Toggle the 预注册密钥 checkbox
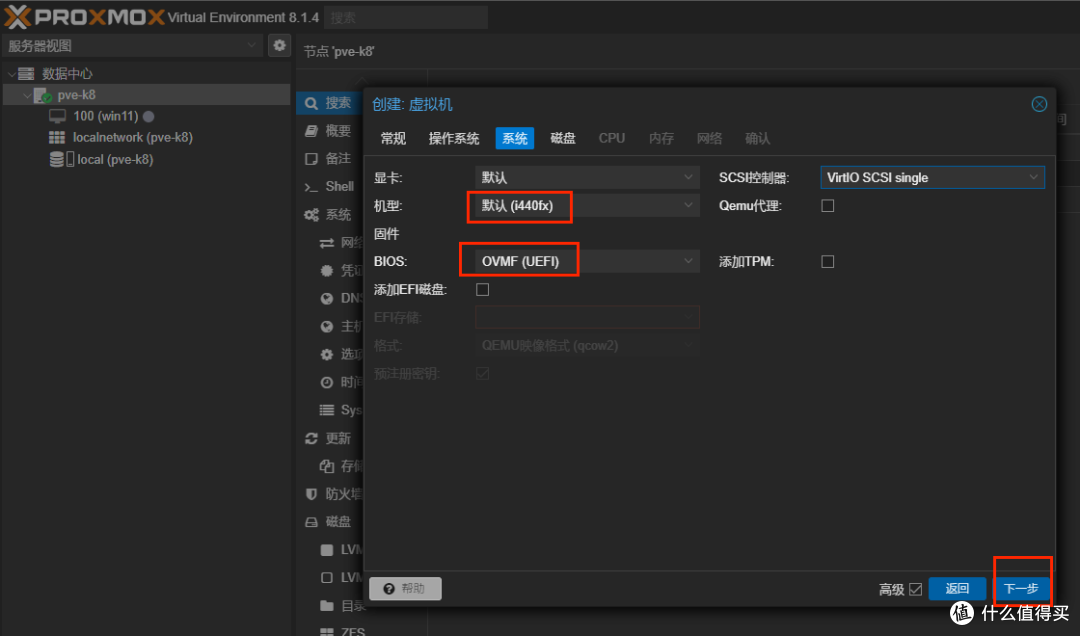This screenshot has height=636, width=1080. [482, 373]
